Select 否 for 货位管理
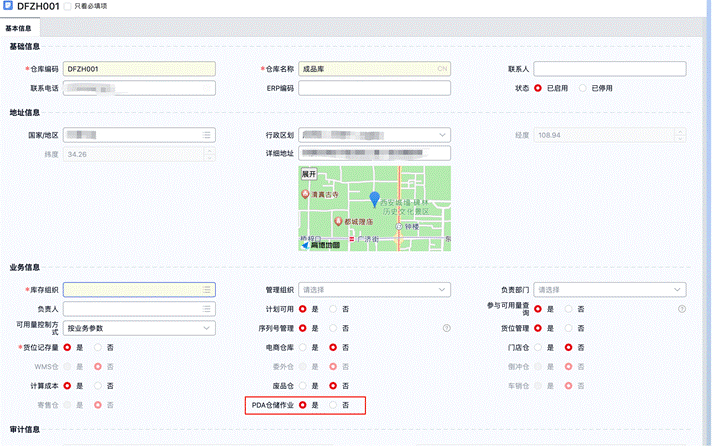 pyautogui.click(x=568, y=328)
